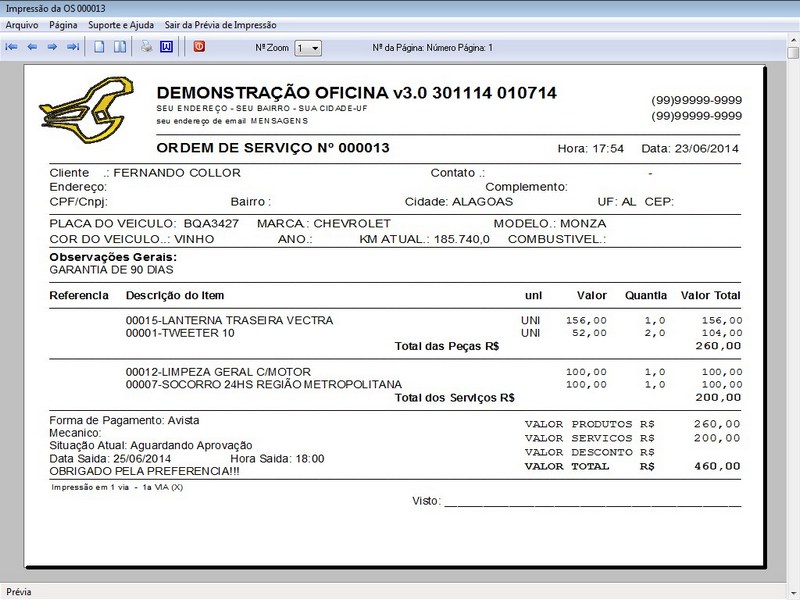Click 'Hora: 17:54' text

pos(591,148)
